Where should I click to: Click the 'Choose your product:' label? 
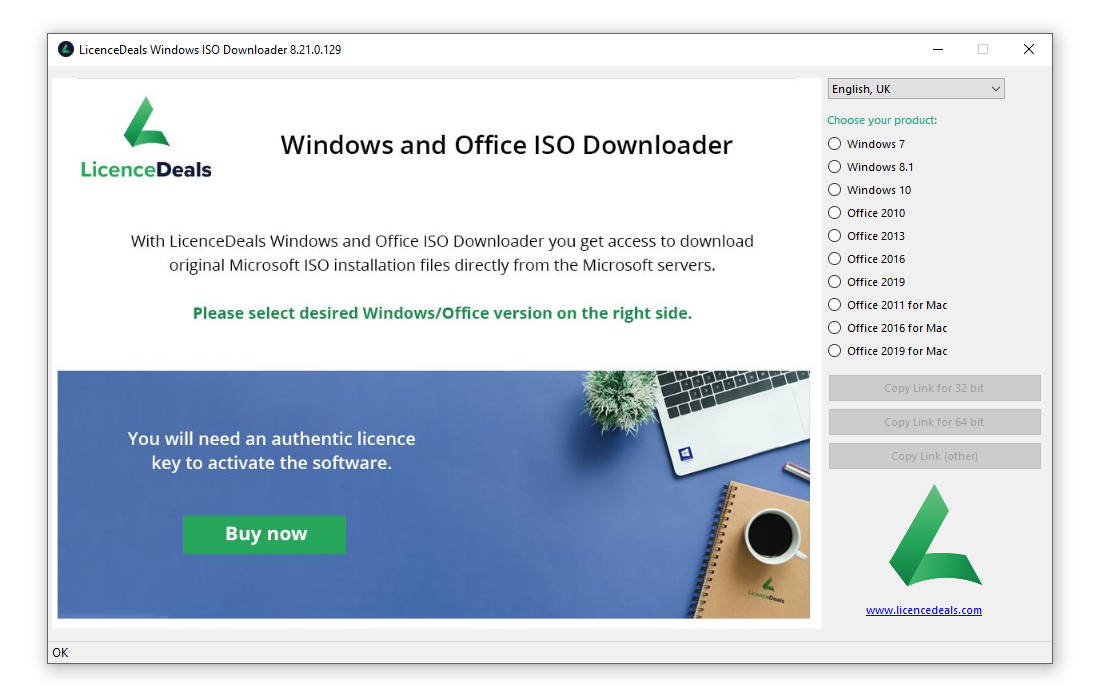tap(882, 120)
